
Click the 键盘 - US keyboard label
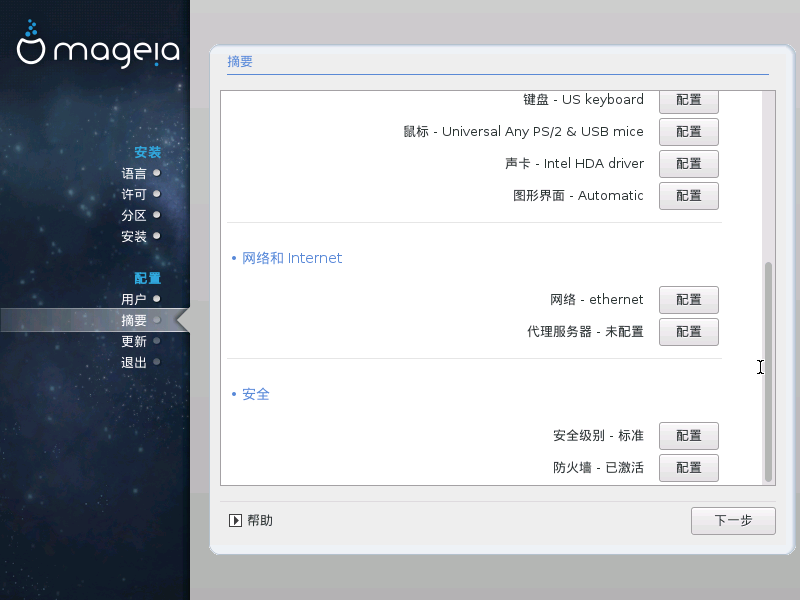point(583,99)
